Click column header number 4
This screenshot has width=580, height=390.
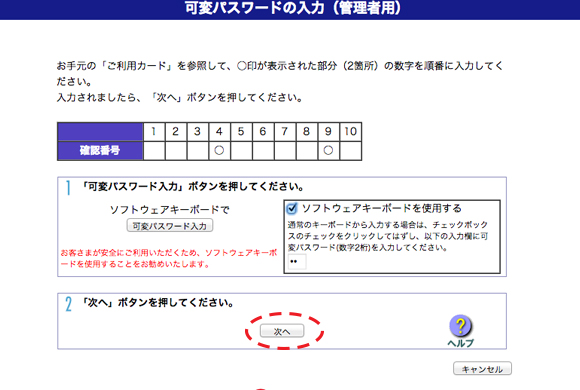(219, 131)
